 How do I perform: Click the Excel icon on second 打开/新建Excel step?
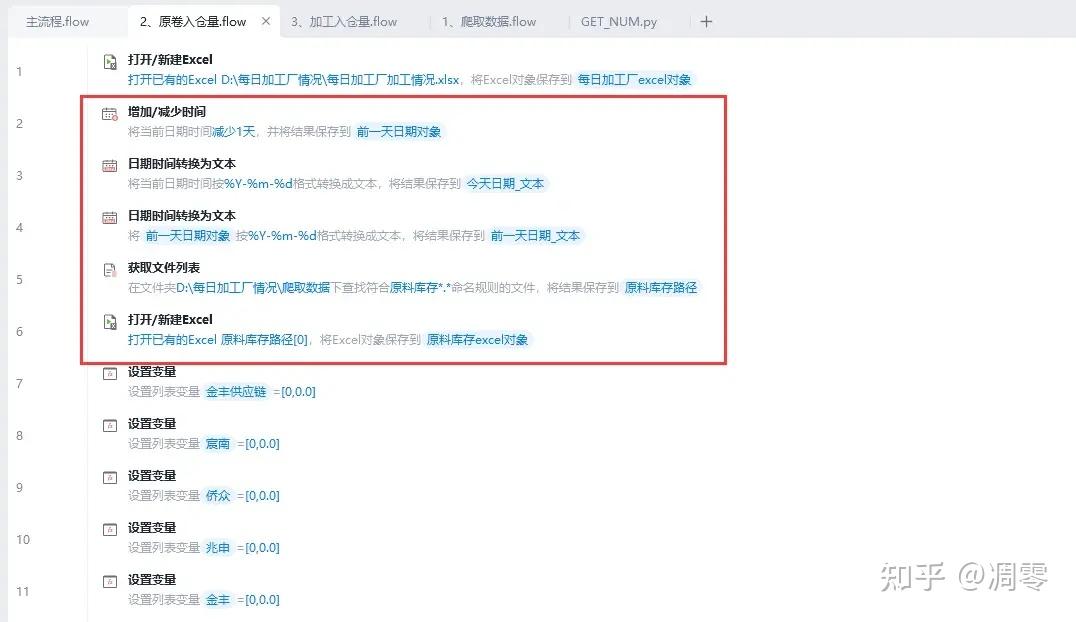click(x=110, y=324)
